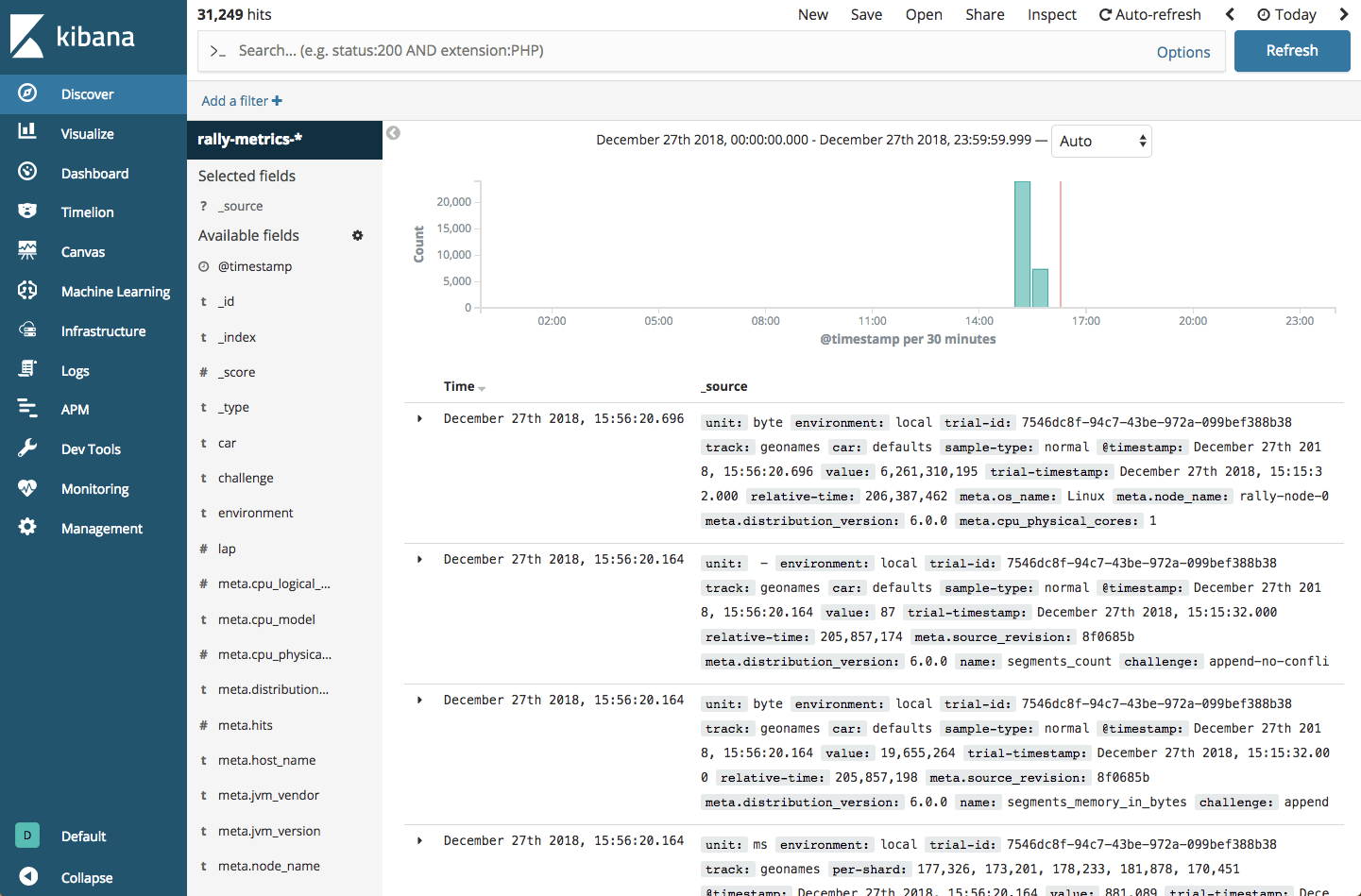The width and height of the screenshot is (1361, 896).
Task: Open Visualize bar-chart icon
Action: (x=27, y=132)
